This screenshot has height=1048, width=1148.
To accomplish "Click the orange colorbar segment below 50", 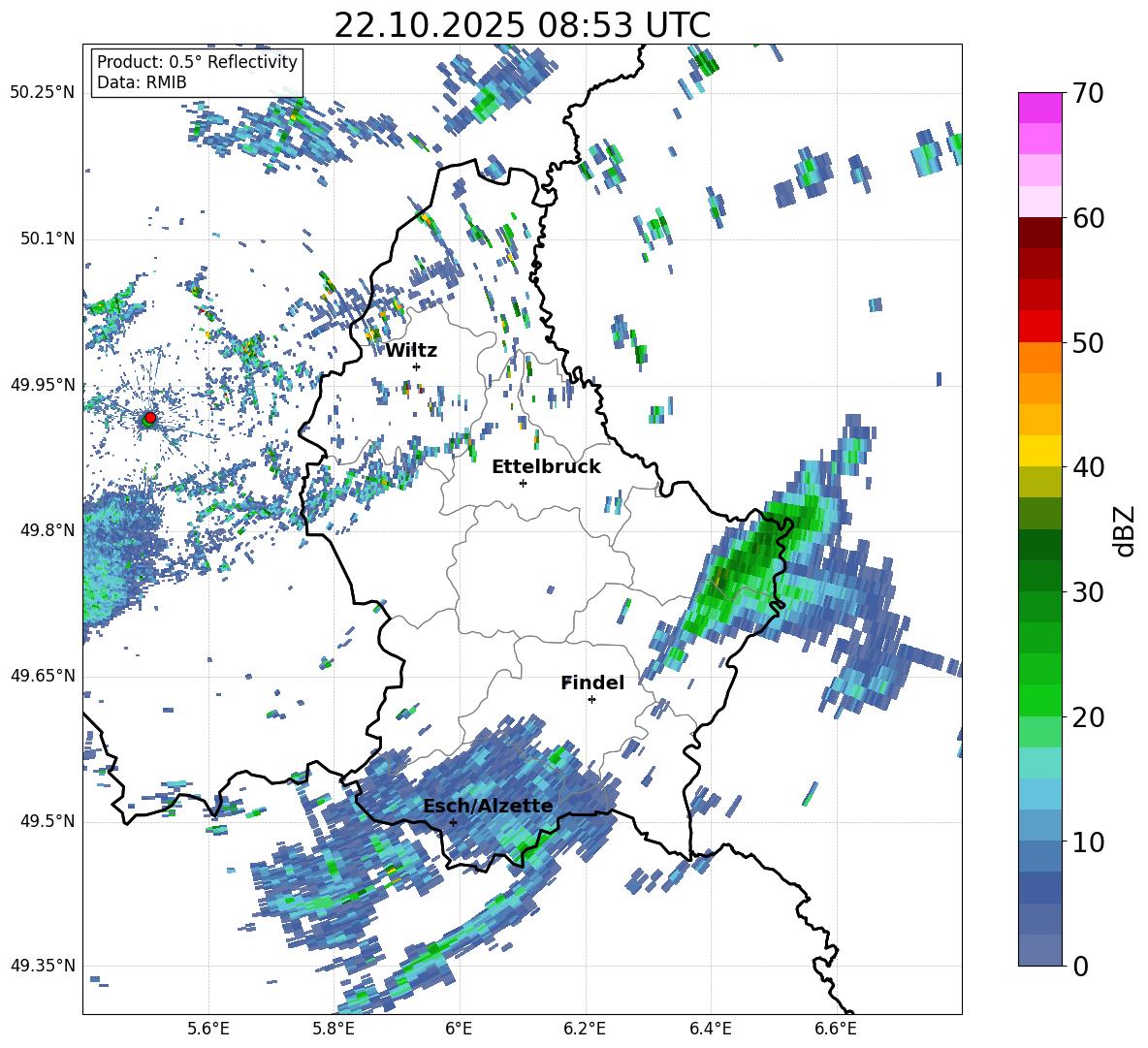I will 1039,358.
